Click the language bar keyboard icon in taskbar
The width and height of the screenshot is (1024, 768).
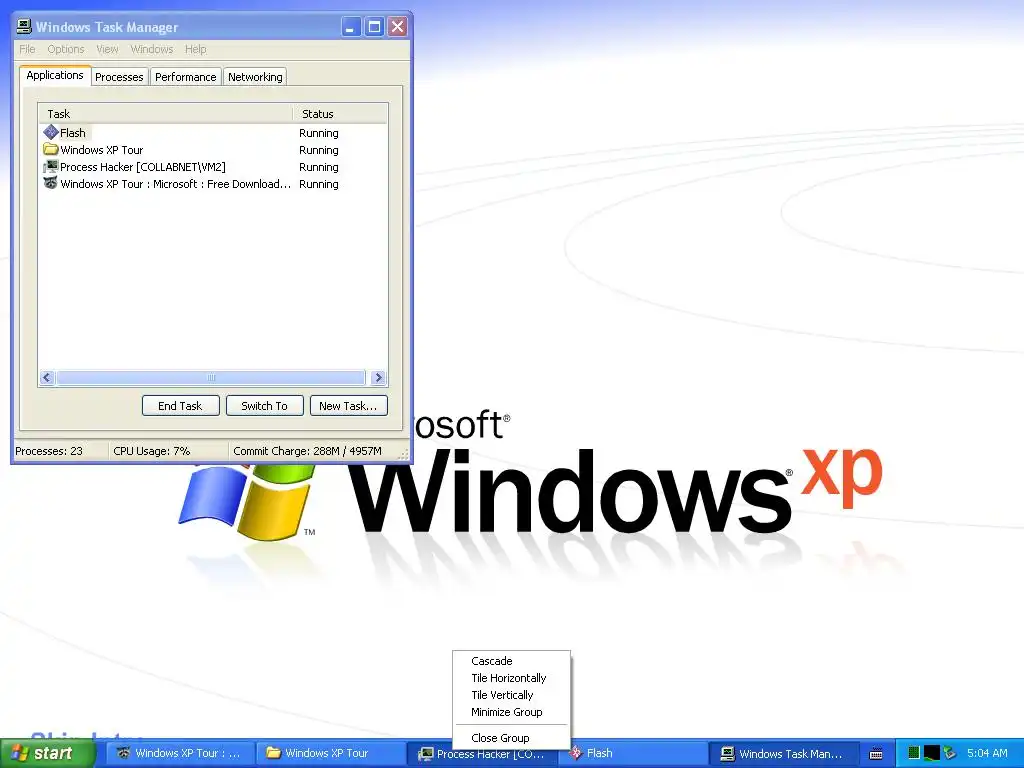(876, 754)
